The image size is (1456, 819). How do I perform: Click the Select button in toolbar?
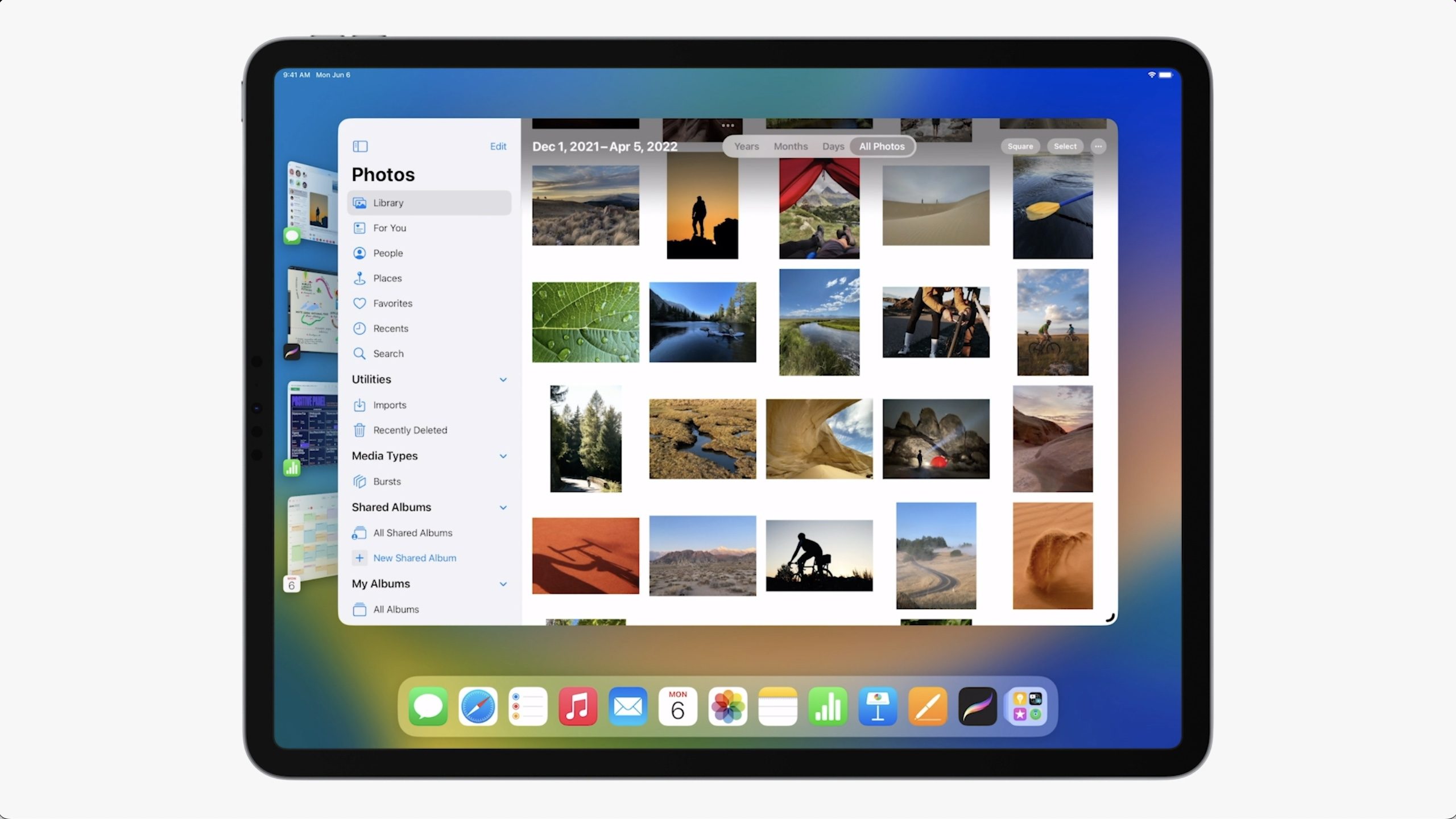coord(1065,146)
